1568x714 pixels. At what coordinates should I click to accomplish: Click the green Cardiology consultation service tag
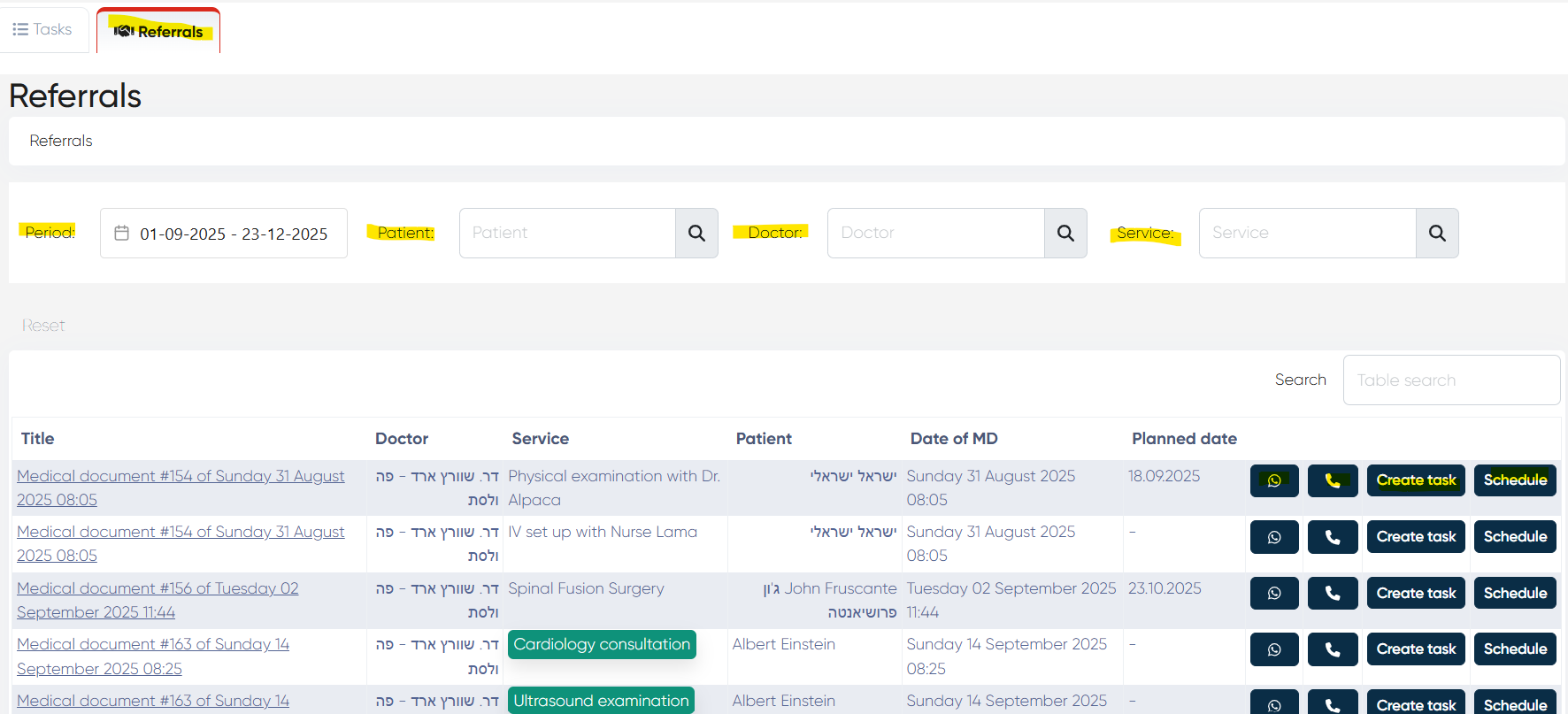click(602, 645)
